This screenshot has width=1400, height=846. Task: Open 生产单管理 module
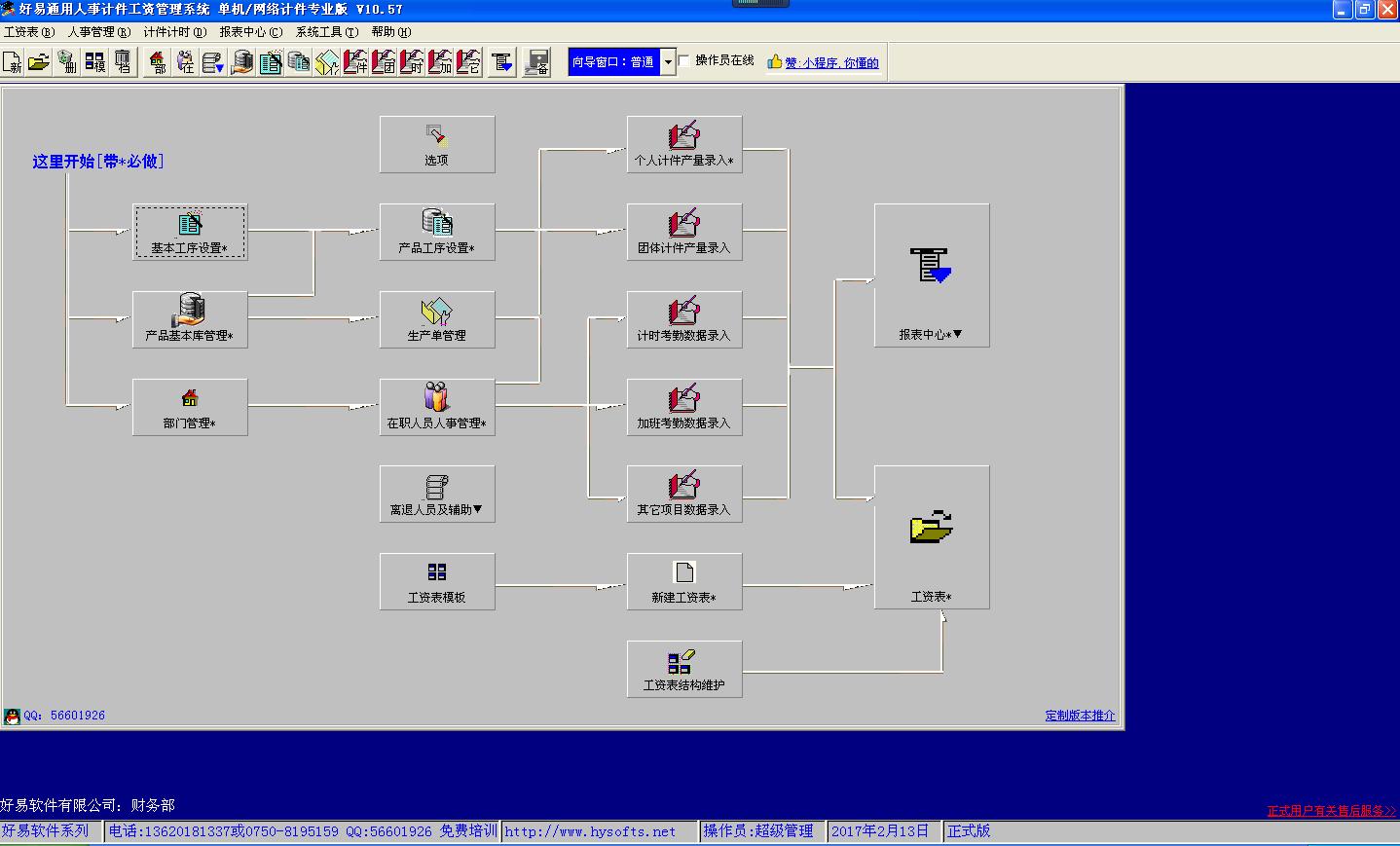pos(437,319)
